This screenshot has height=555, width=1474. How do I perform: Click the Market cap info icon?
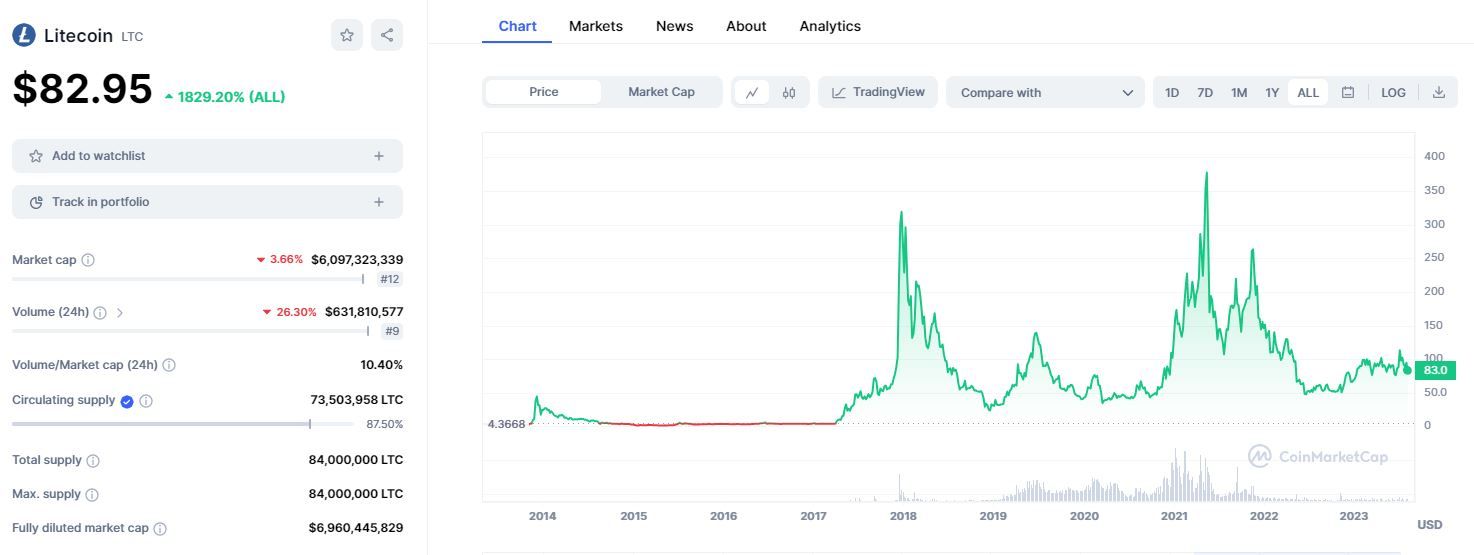coord(88,260)
